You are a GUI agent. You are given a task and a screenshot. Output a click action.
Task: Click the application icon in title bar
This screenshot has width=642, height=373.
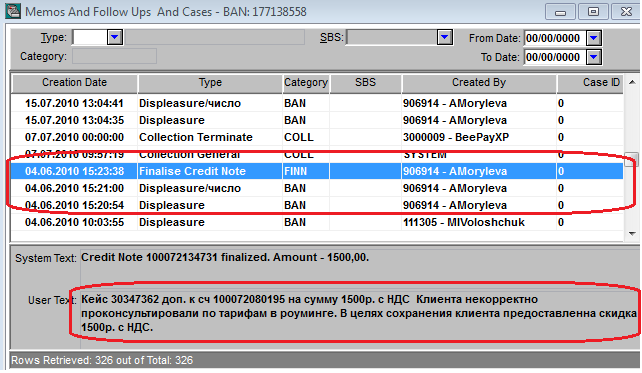pyautogui.click(x=12, y=11)
